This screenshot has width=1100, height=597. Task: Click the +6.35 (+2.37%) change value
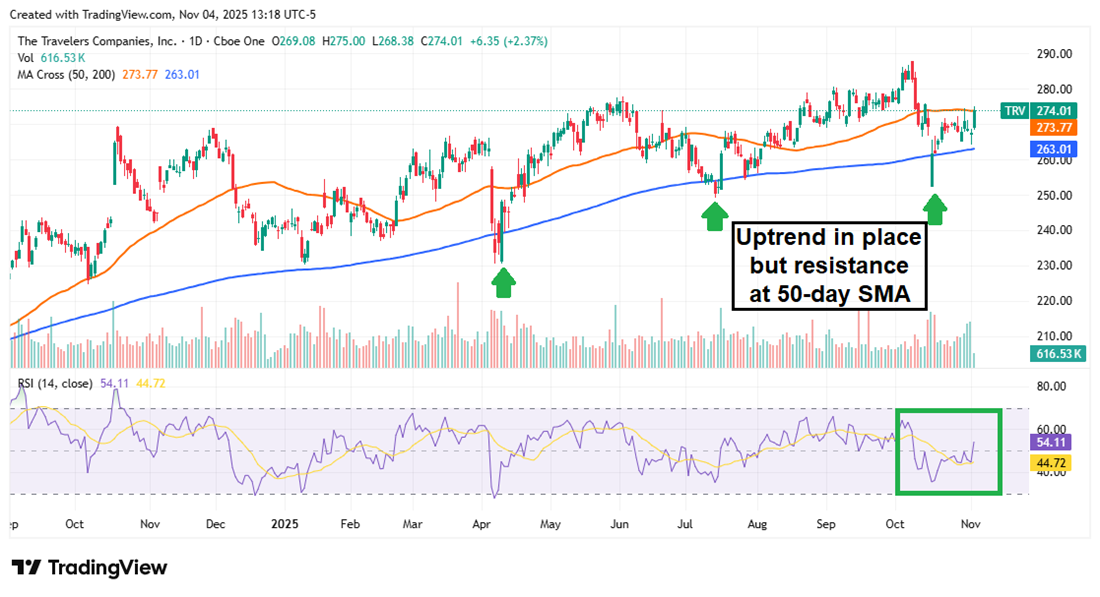(x=509, y=41)
